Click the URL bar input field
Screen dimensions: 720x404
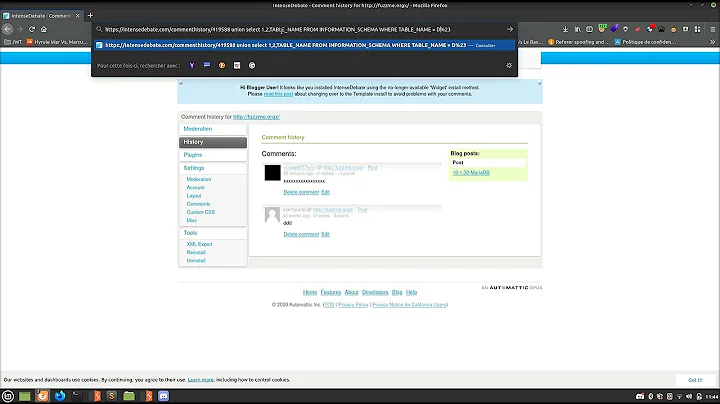click(303, 29)
